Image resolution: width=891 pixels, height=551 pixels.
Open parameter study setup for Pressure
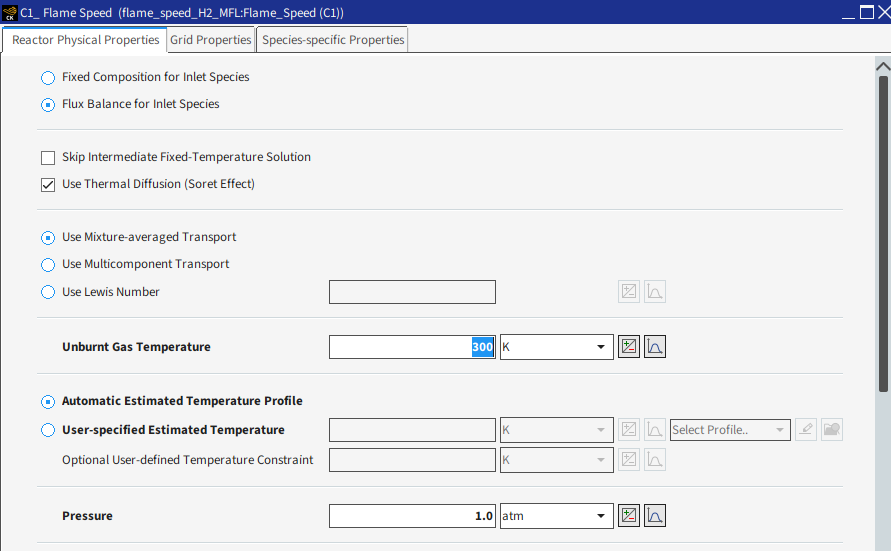(628, 516)
